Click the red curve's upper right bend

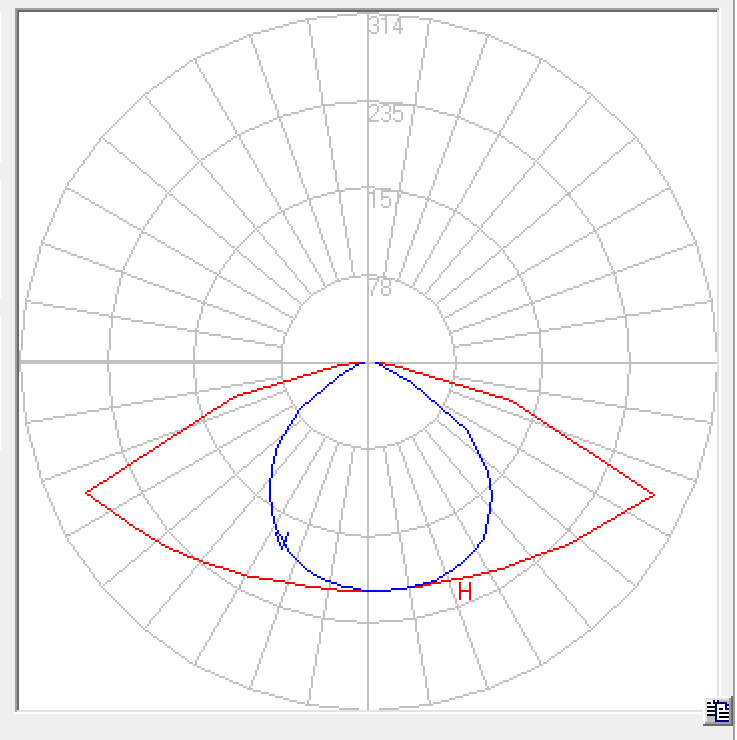pyautogui.click(x=511, y=400)
